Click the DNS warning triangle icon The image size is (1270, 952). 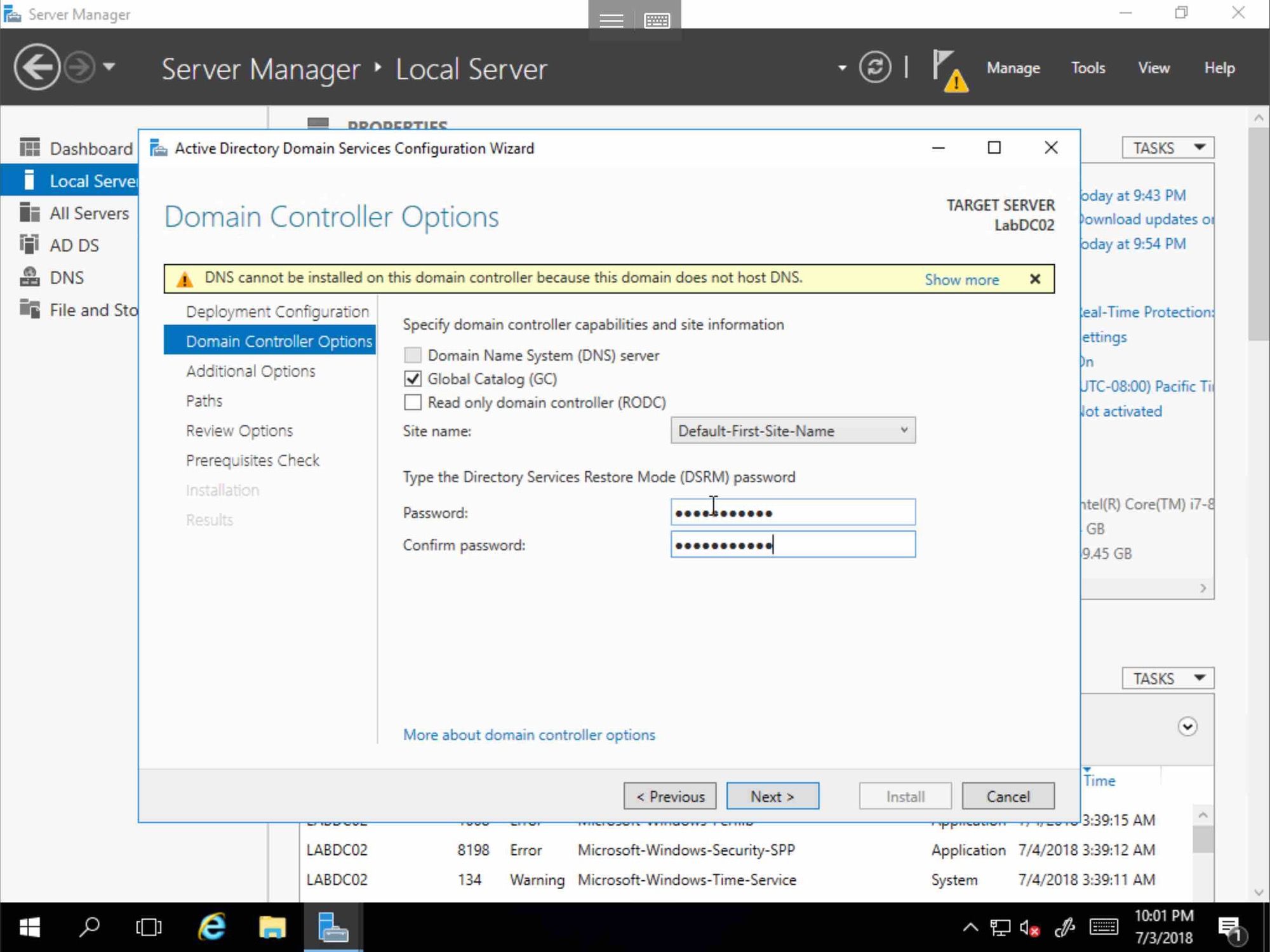click(x=185, y=279)
